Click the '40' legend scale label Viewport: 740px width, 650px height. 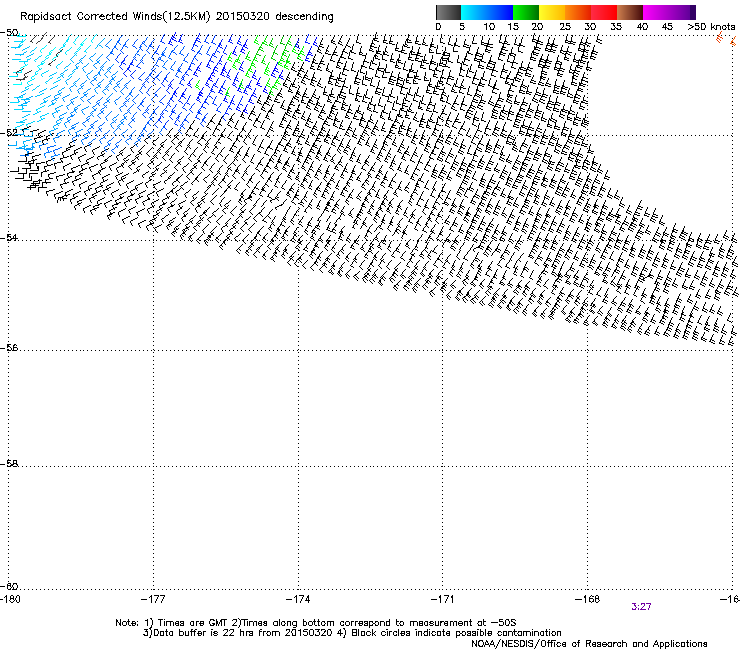coord(642,27)
